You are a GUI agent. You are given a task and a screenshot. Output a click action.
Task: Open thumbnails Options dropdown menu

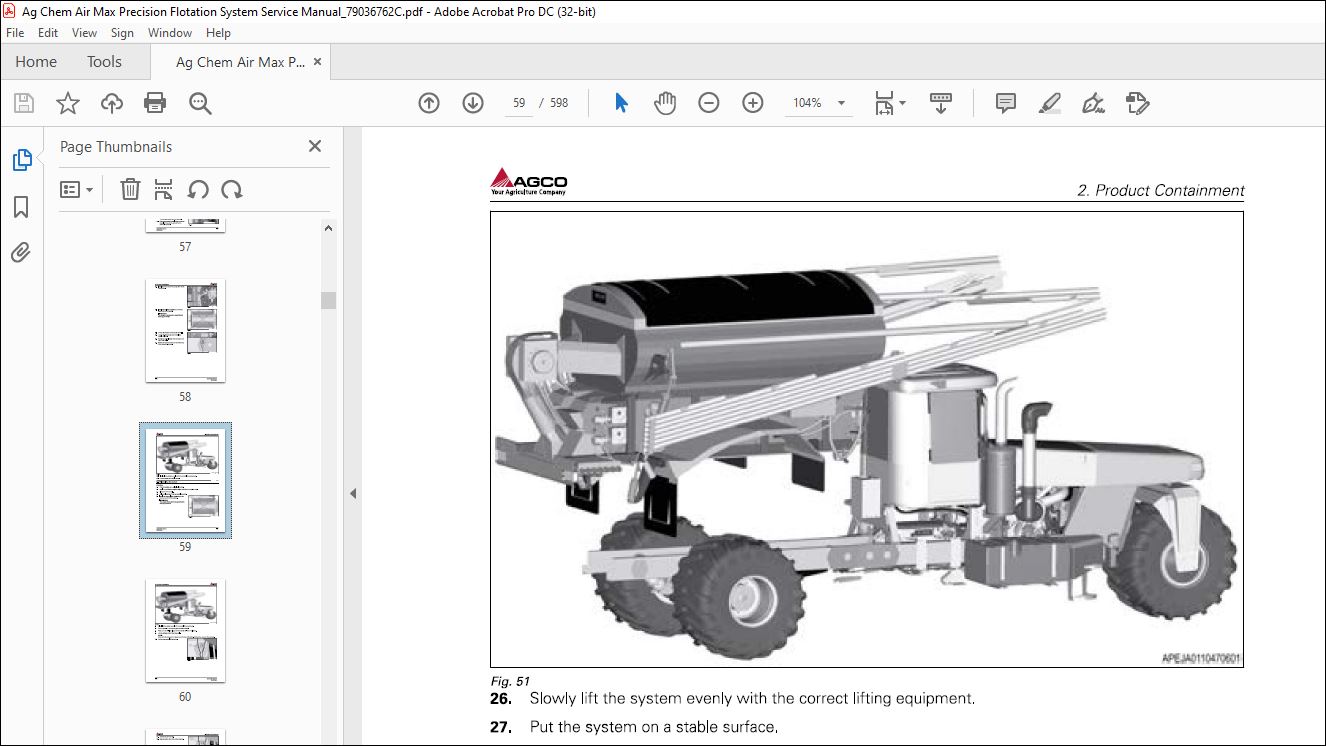(77, 189)
